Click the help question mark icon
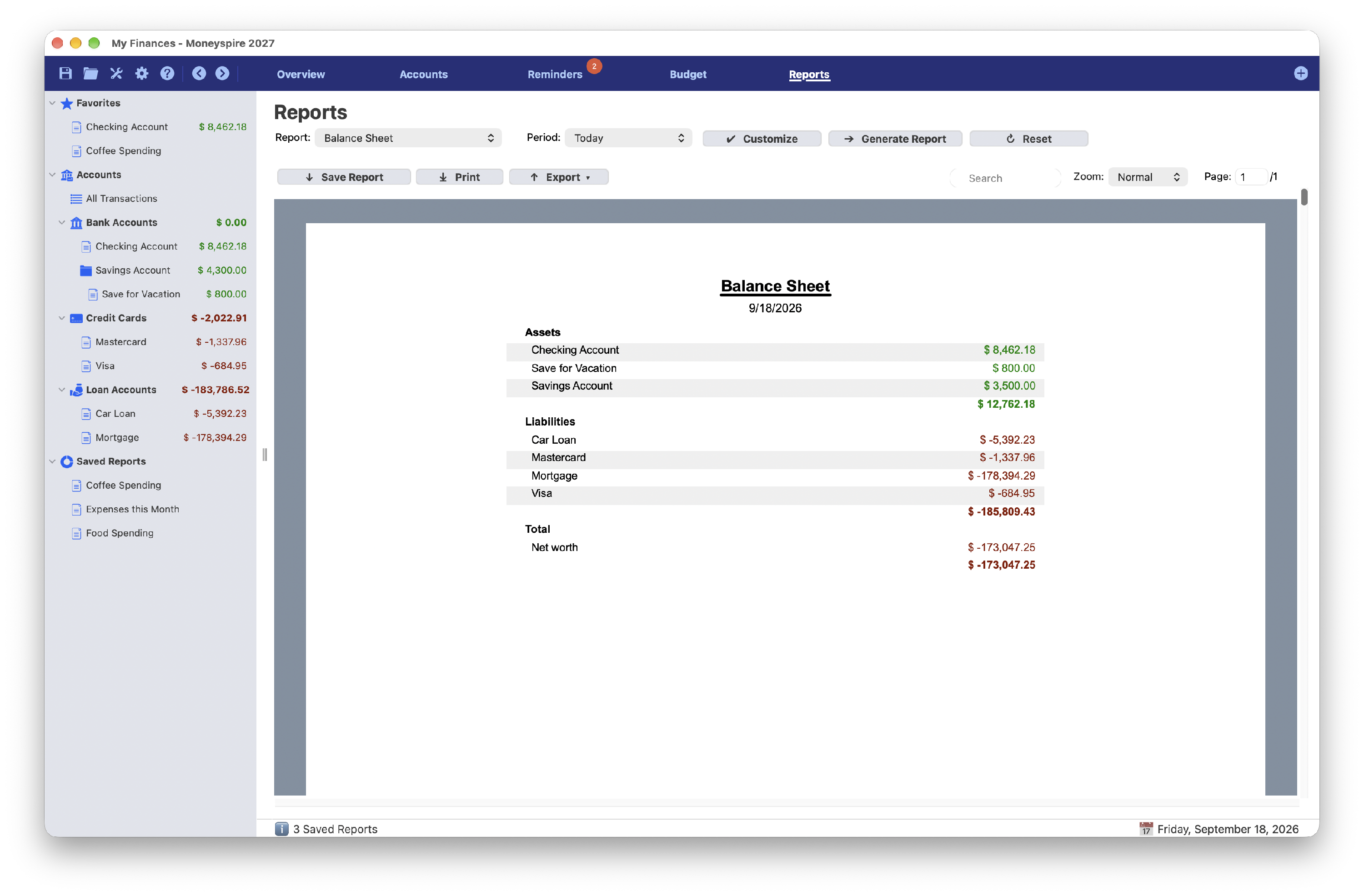1364x896 pixels. 167,73
